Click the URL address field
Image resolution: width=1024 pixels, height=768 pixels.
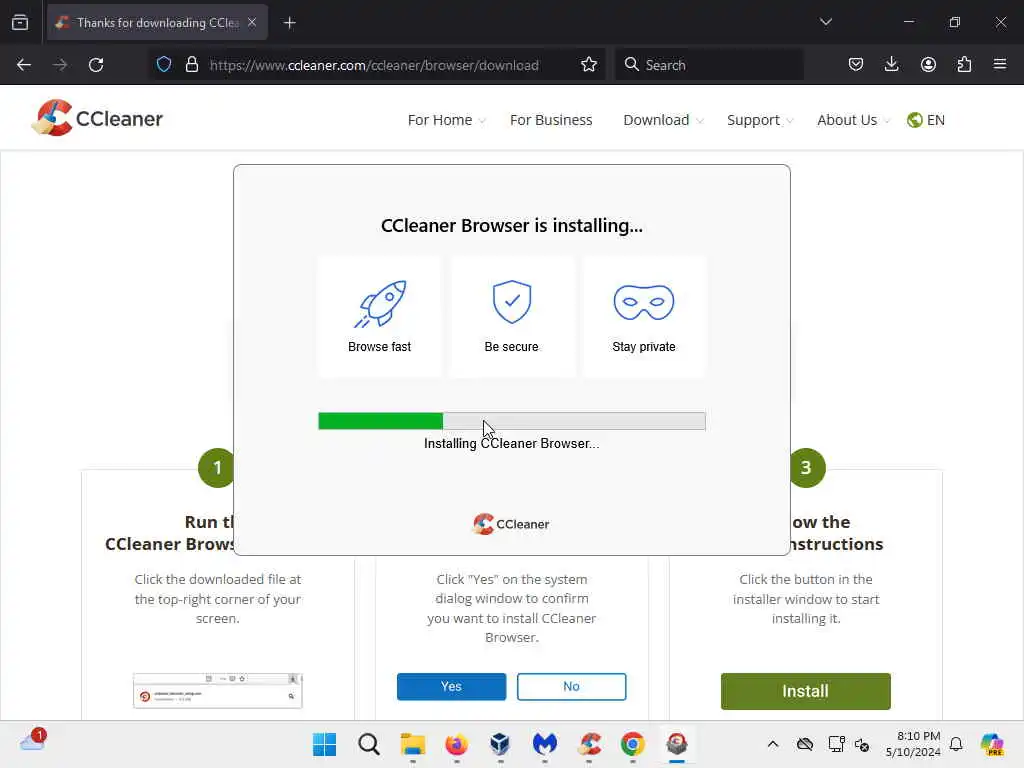click(374, 65)
